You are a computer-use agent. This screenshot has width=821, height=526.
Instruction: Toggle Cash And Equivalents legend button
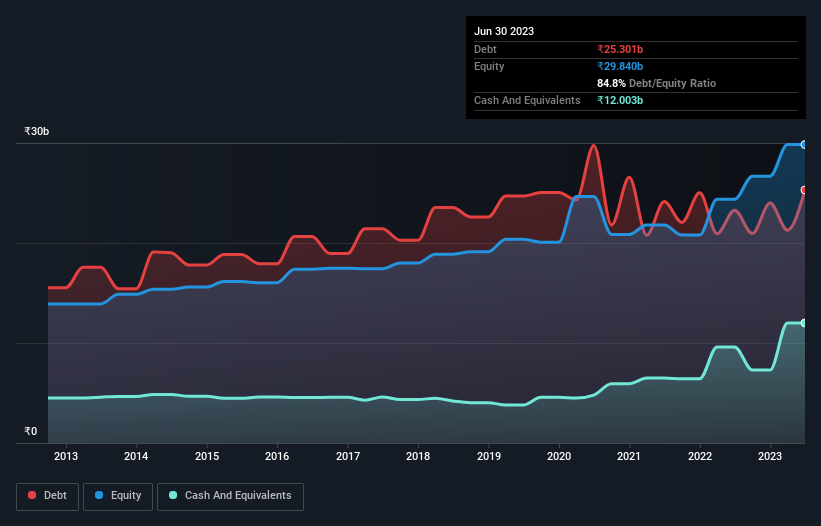(x=230, y=496)
